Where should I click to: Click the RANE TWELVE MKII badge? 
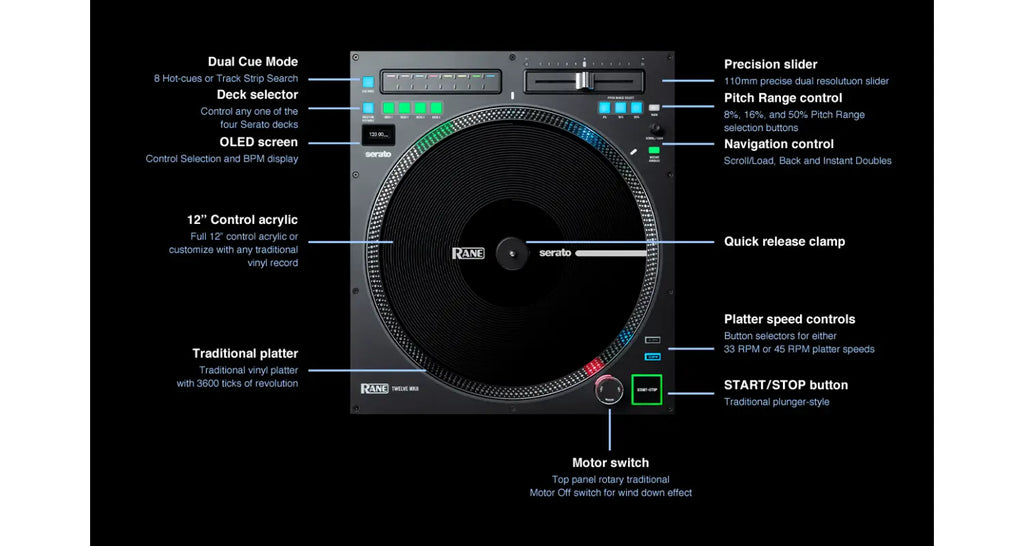[390, 389]
